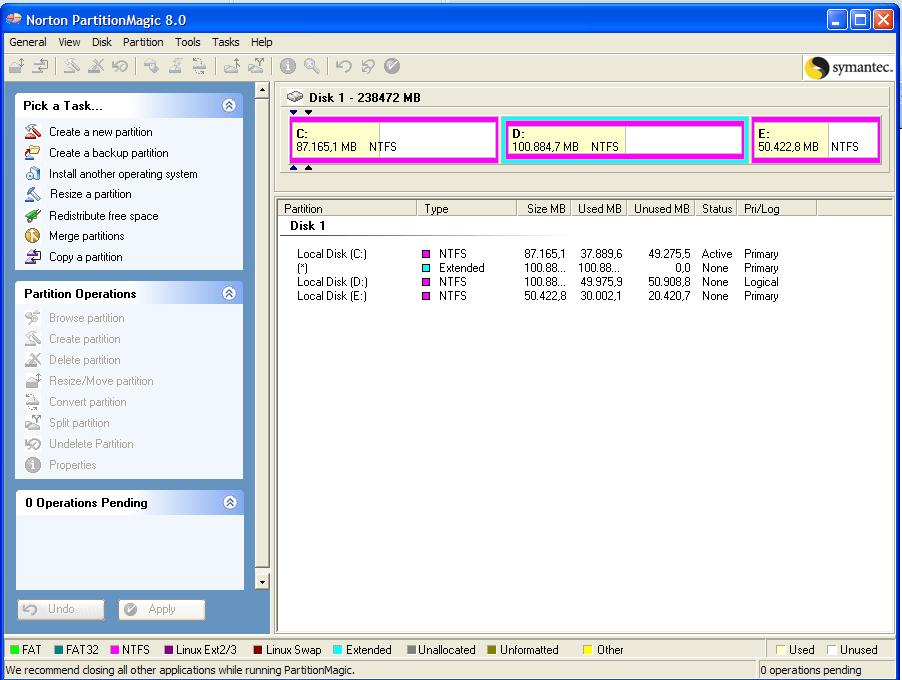The width and height of the screenshot is (902, 680).
Task: Click the Discard all changes toolbar icon
Action: point(368,66)
